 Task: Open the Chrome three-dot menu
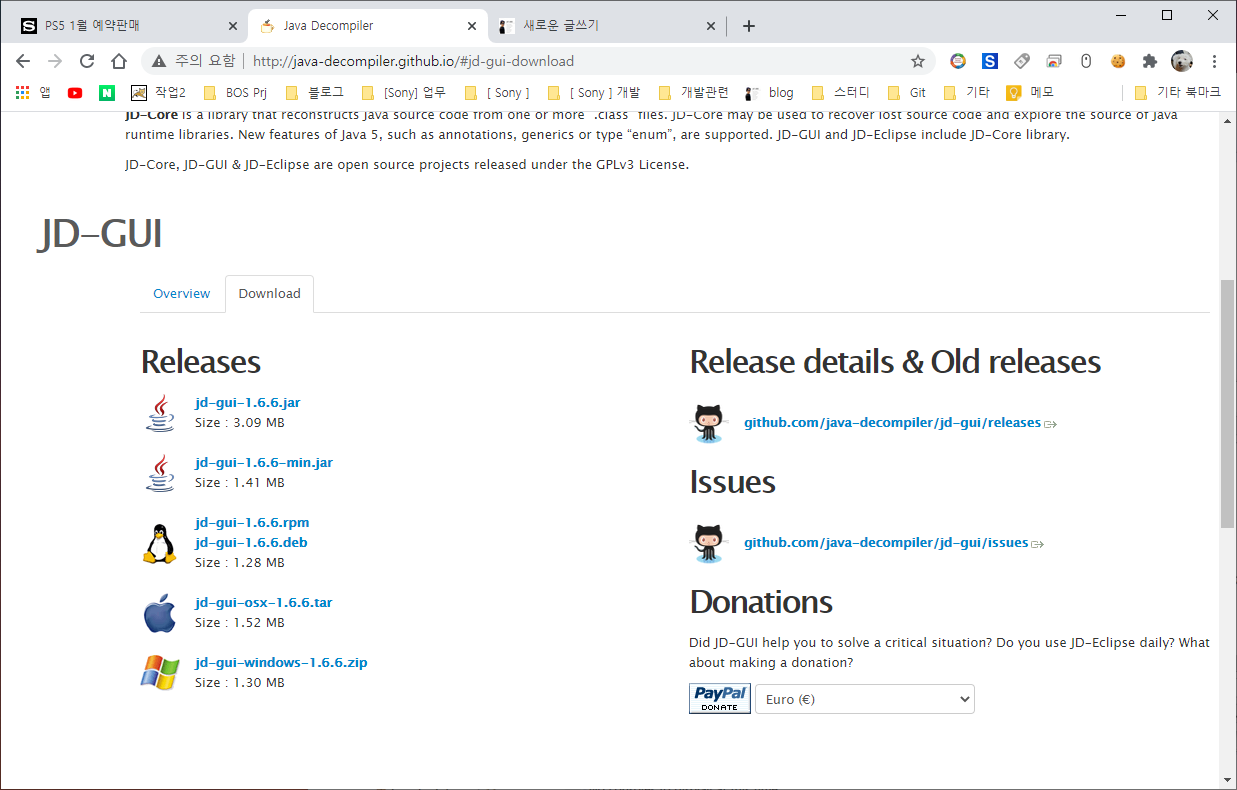(x=1214, y=61)
